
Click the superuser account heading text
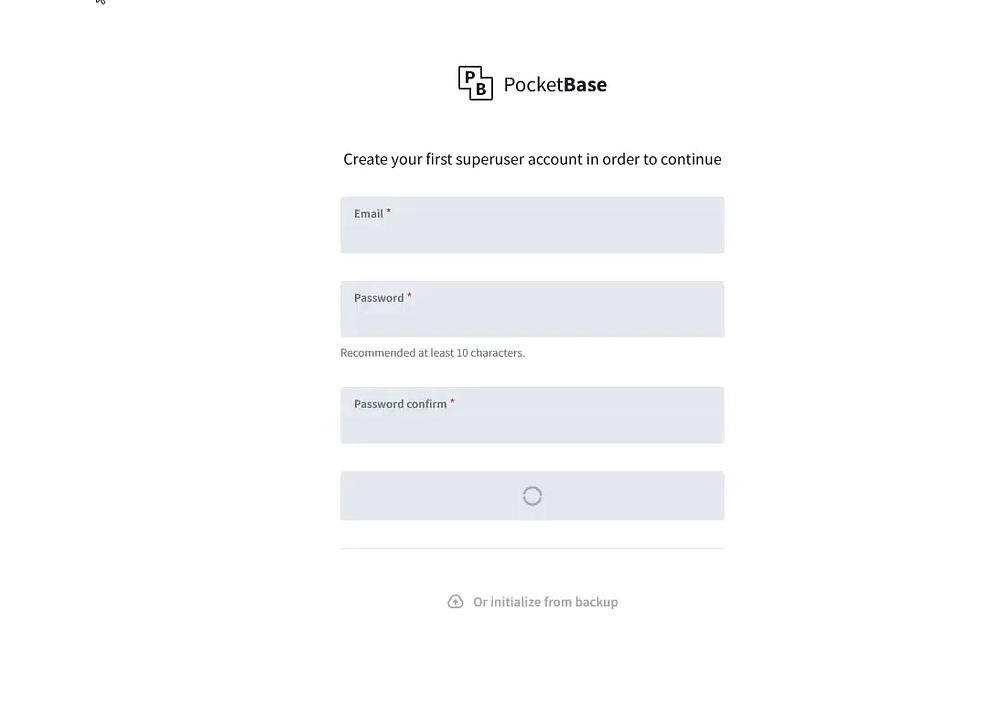click(532, 159)
